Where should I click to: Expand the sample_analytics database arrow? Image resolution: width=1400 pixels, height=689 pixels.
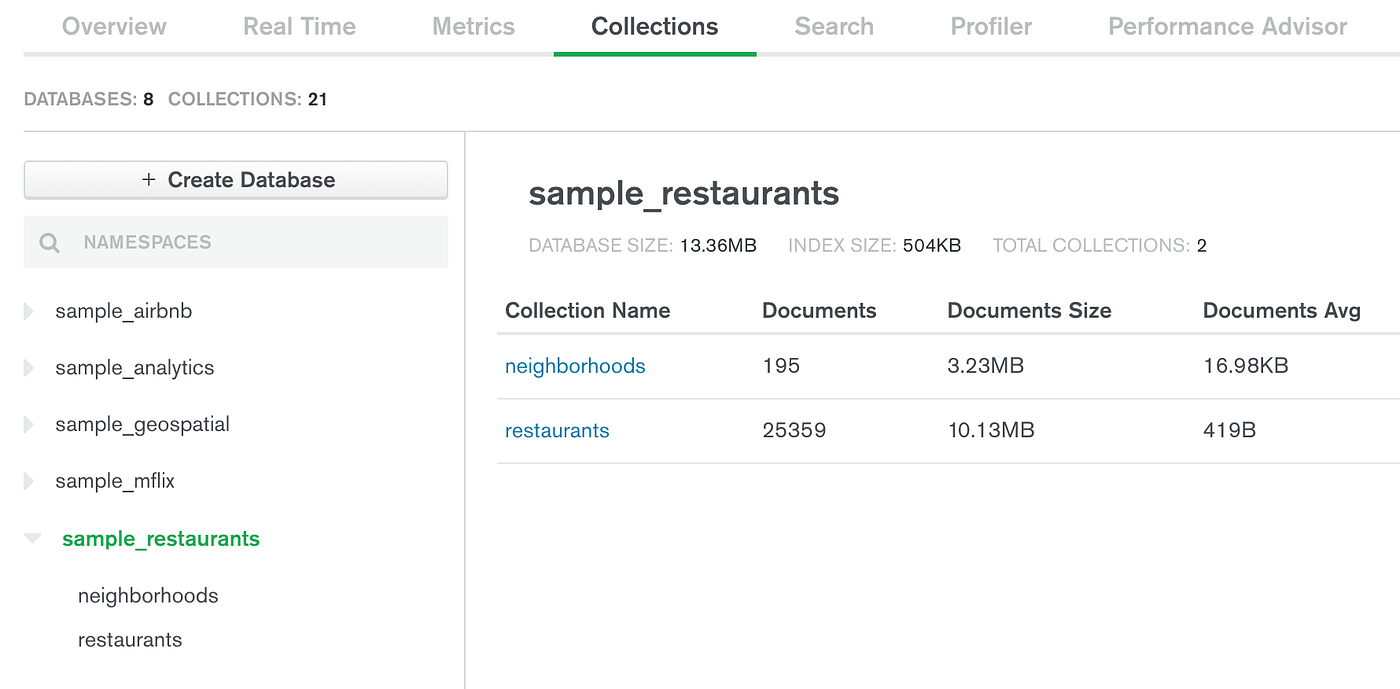tap(29, 368)
